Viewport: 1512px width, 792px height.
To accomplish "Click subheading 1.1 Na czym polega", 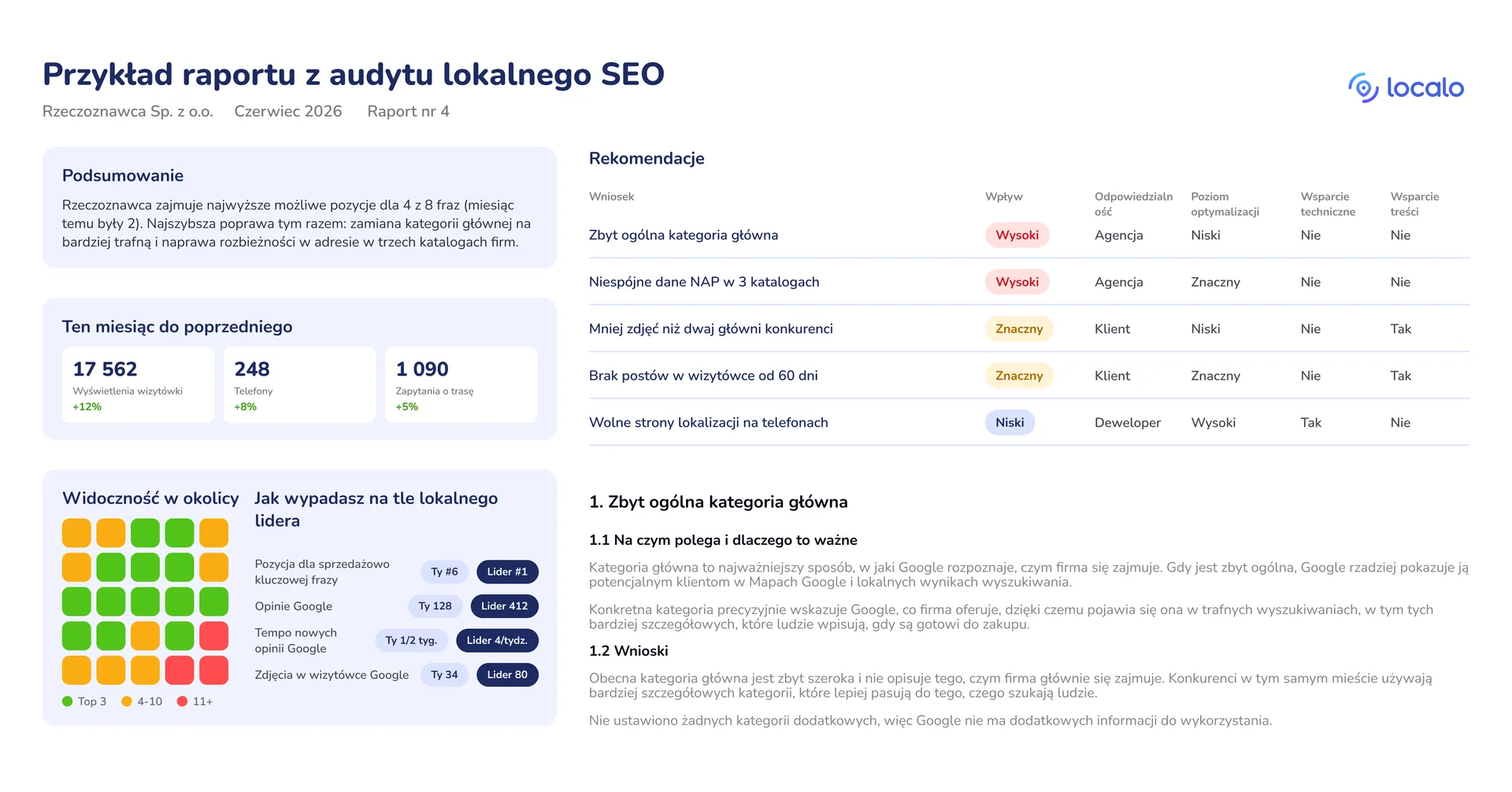I will pos(723,540).
